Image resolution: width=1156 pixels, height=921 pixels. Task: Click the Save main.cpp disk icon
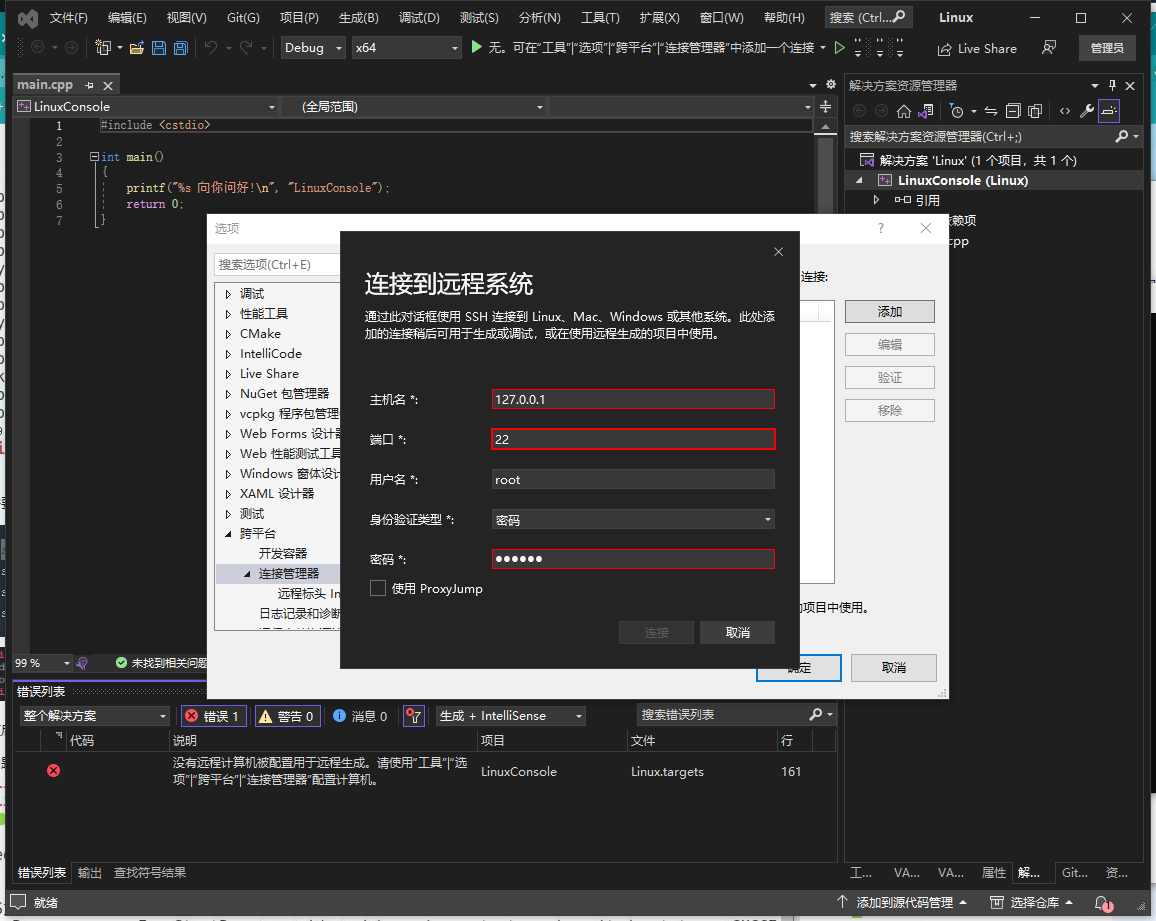(x=159, y=48)
